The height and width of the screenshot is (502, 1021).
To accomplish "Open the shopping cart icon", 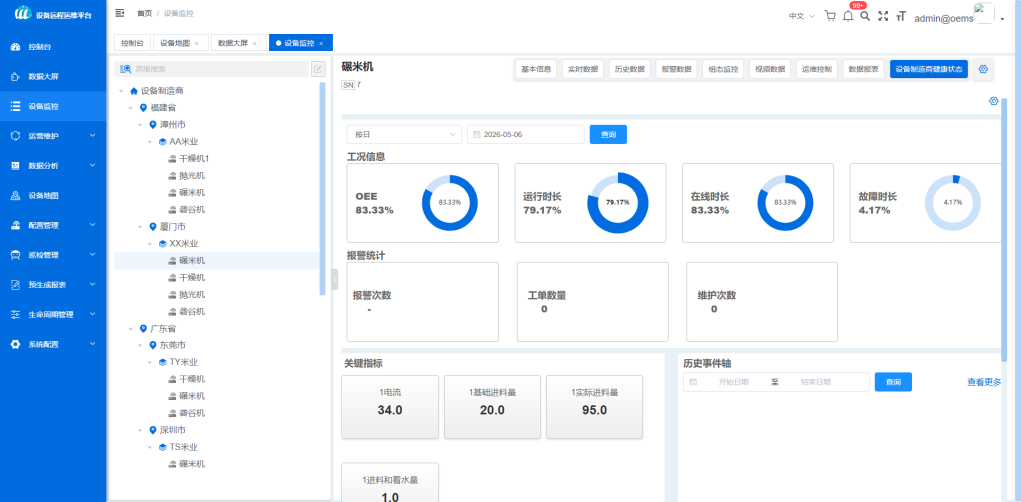I will coord(830,16).
